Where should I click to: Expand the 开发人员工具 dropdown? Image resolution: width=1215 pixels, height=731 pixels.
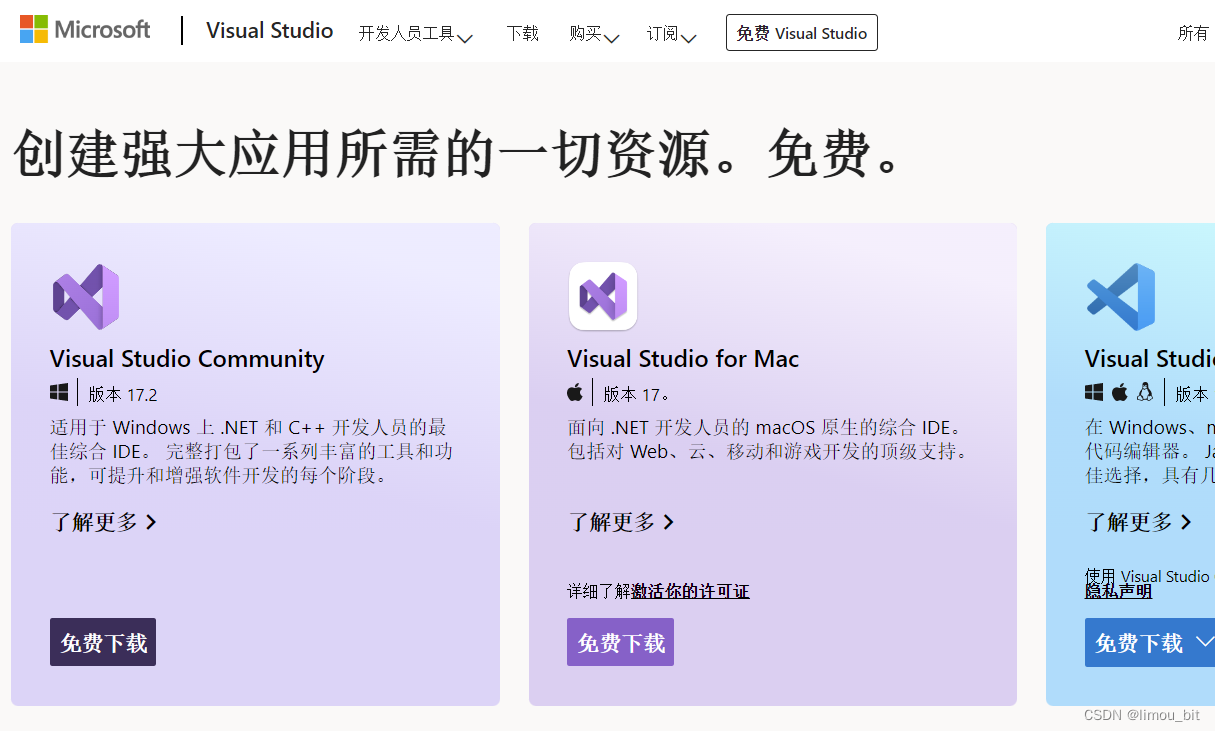(415, 33)
